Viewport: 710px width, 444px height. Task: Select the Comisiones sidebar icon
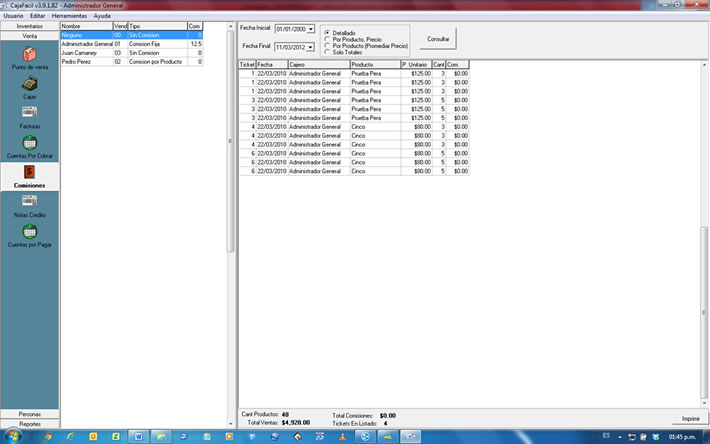[30, 173]
